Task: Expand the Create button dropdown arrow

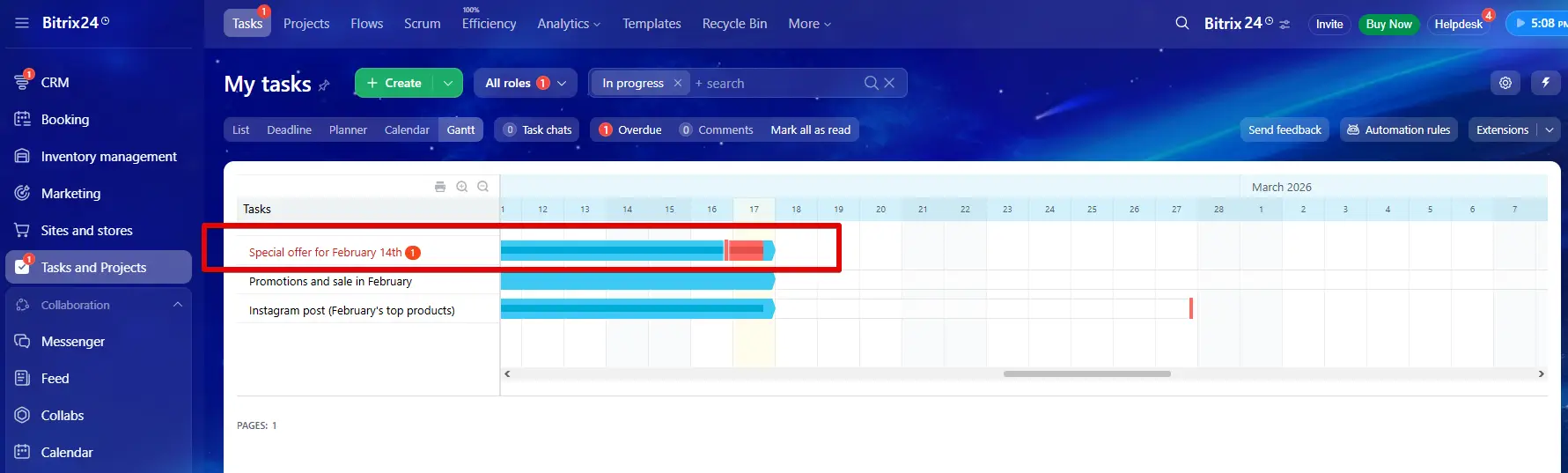Action: (x=448, y=83)
